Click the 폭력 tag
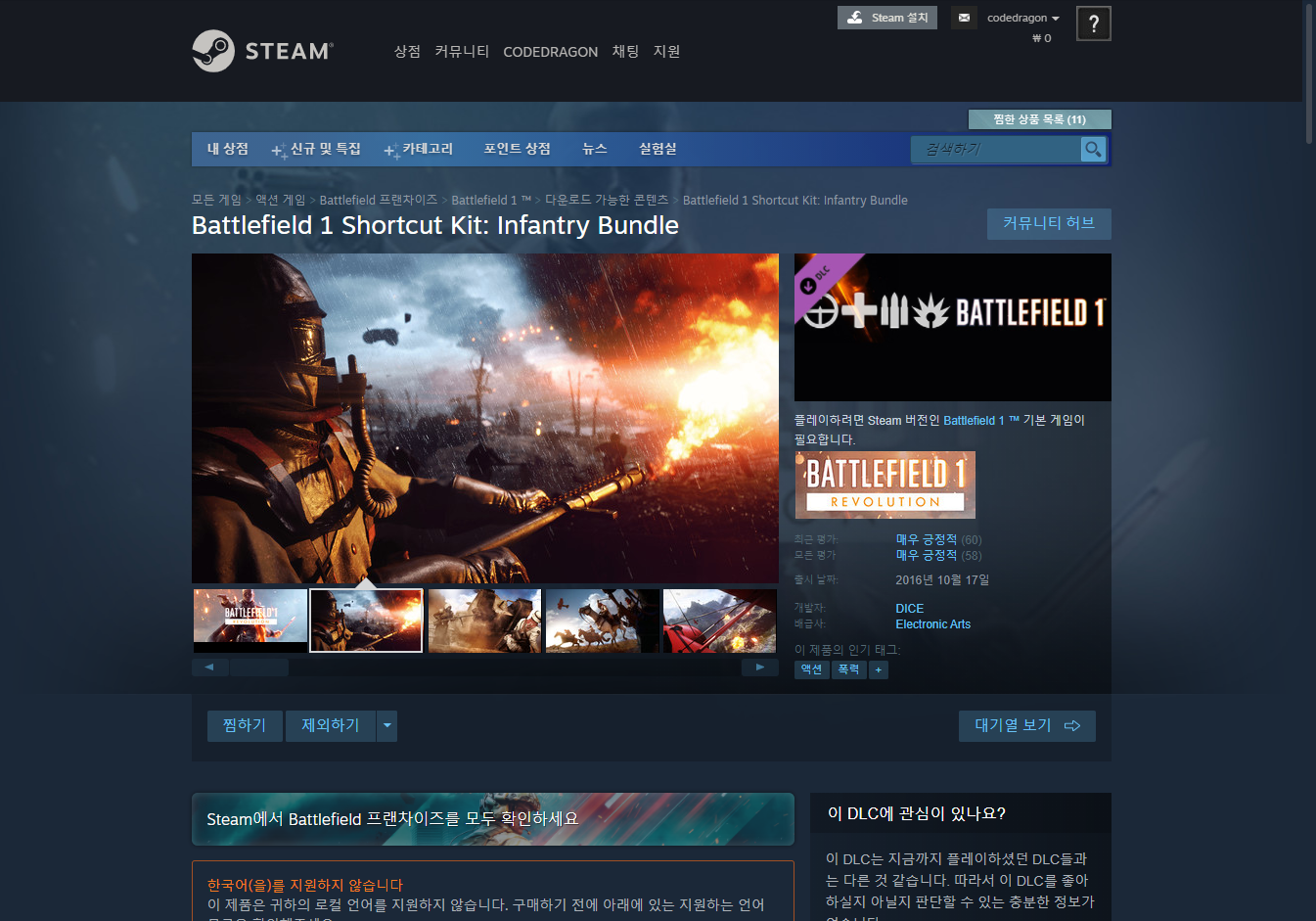 [x=848, y=669]
